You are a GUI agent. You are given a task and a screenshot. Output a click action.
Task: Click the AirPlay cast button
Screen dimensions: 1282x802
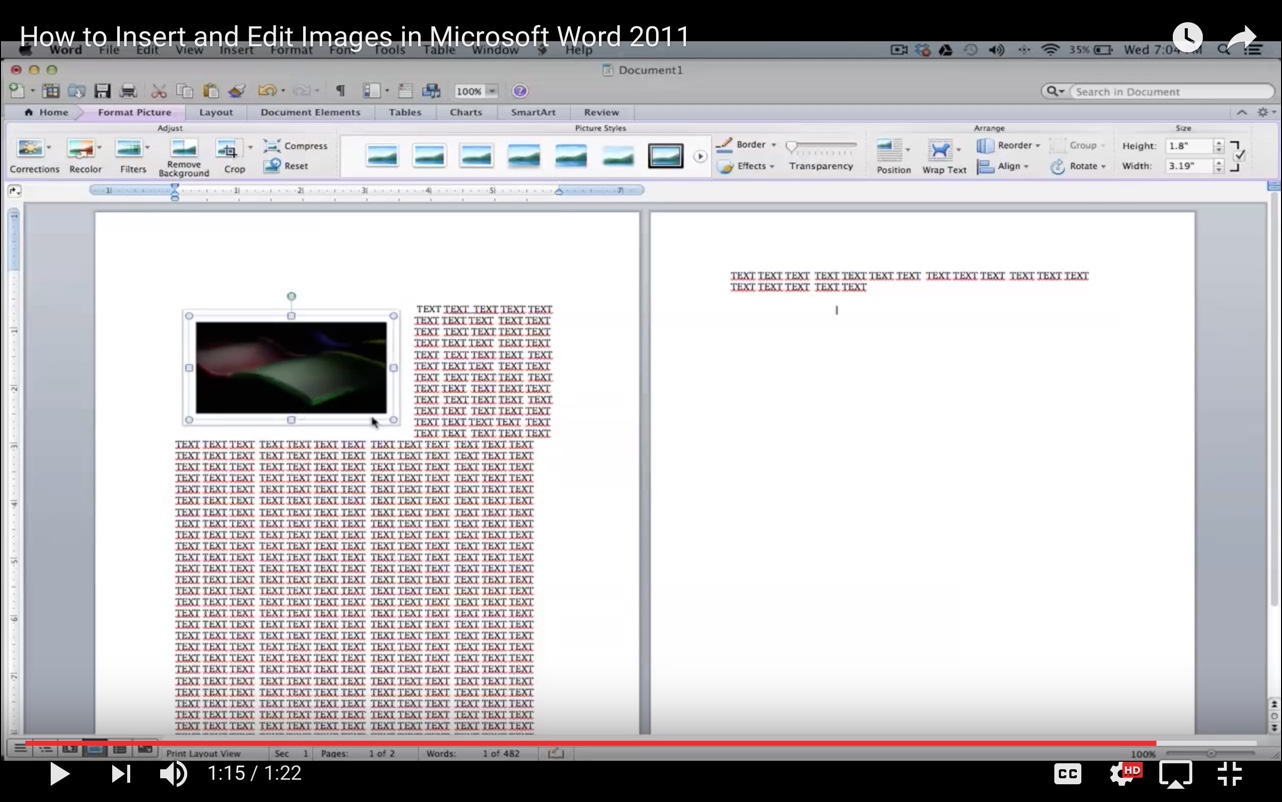[x=1176, y=773]
